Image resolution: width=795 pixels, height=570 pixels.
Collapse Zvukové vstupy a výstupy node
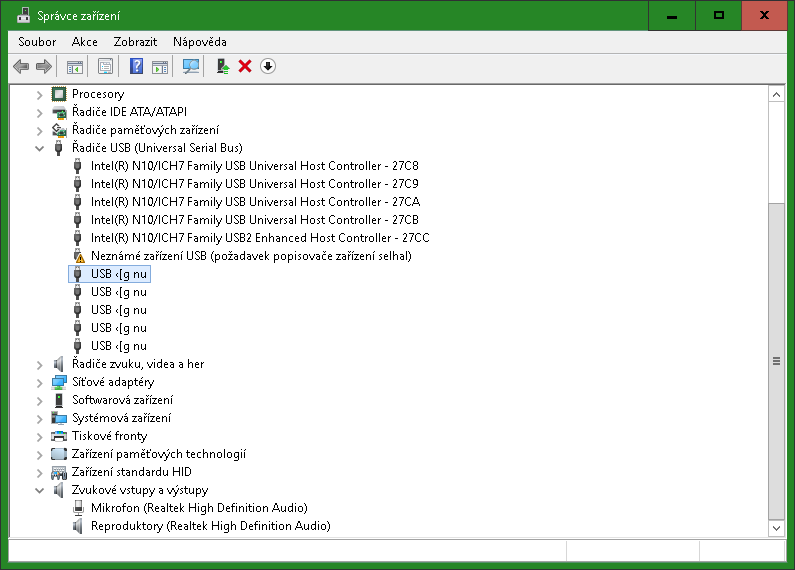(x=40, y=490)
